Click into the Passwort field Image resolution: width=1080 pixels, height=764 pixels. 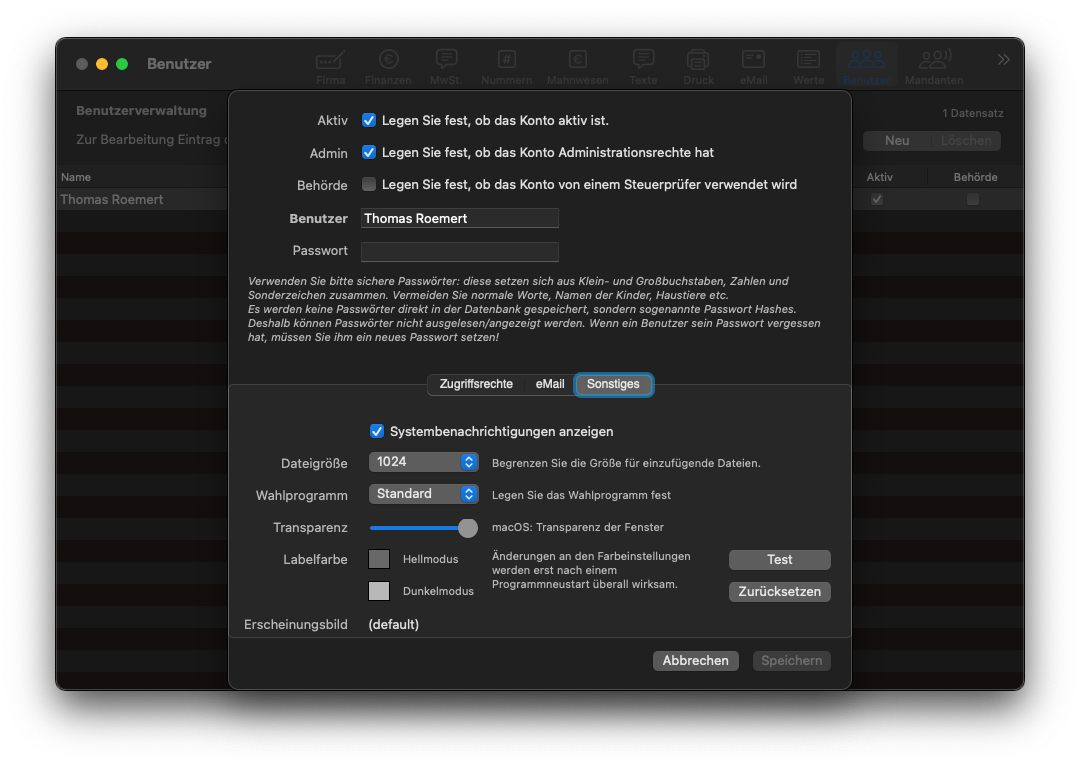pyautogui.click(x=459, y=251)
